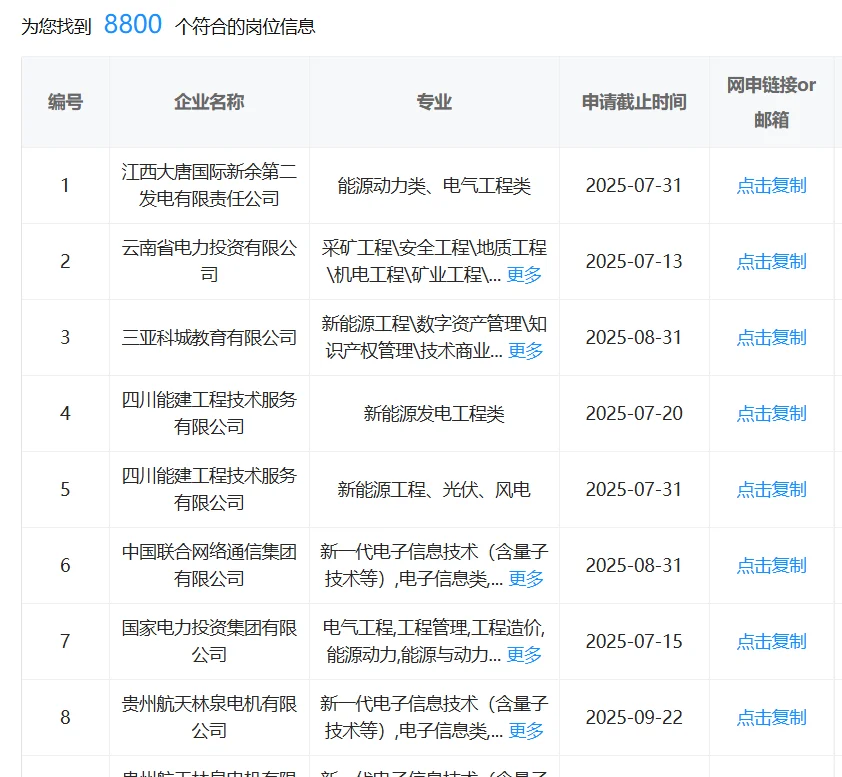
Task: Click major cell 新能源工程、光伏、风电
Action: click(x=434, y=490)
